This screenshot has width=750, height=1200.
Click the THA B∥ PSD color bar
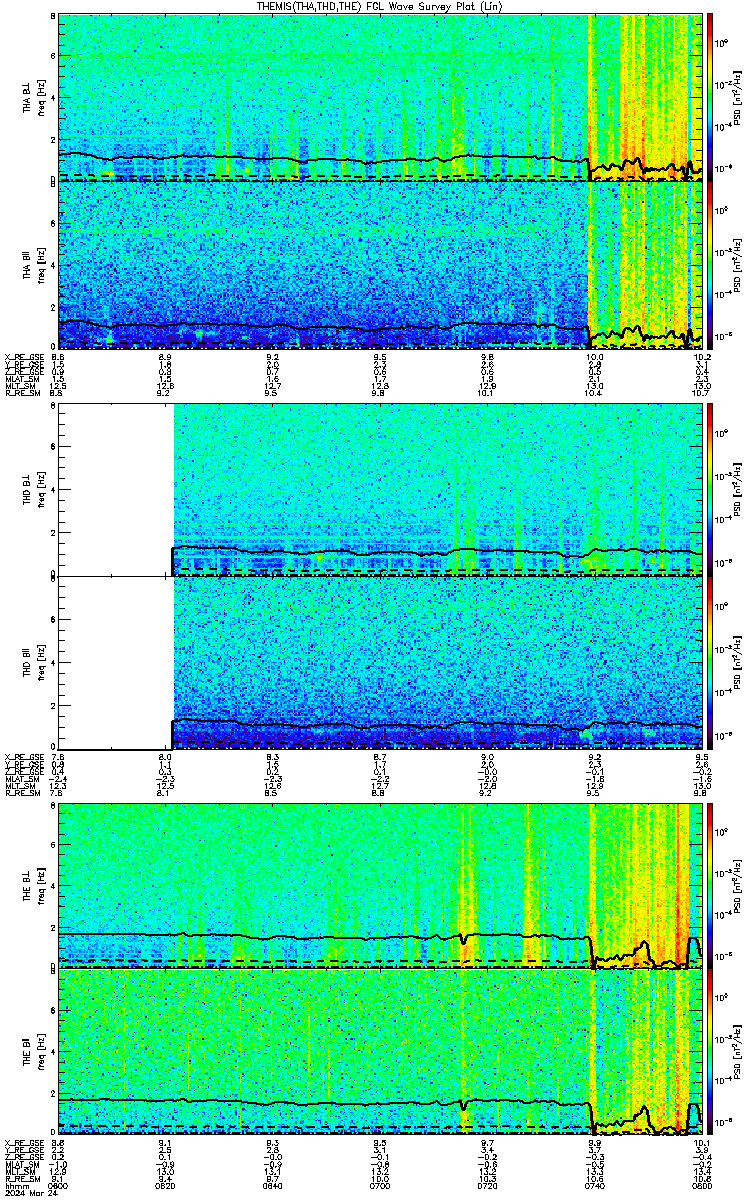coord(711,265)
